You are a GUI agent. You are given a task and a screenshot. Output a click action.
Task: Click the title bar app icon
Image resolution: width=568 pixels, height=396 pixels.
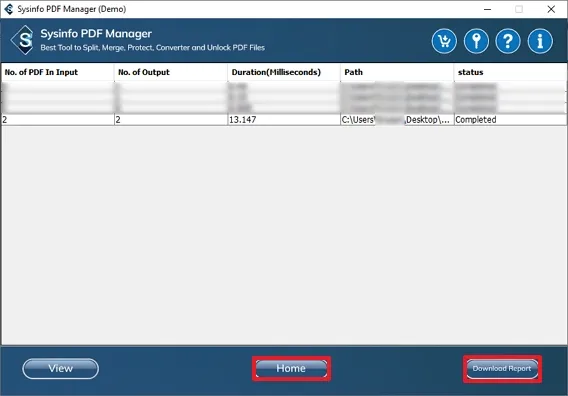click(x=9, y=9)
